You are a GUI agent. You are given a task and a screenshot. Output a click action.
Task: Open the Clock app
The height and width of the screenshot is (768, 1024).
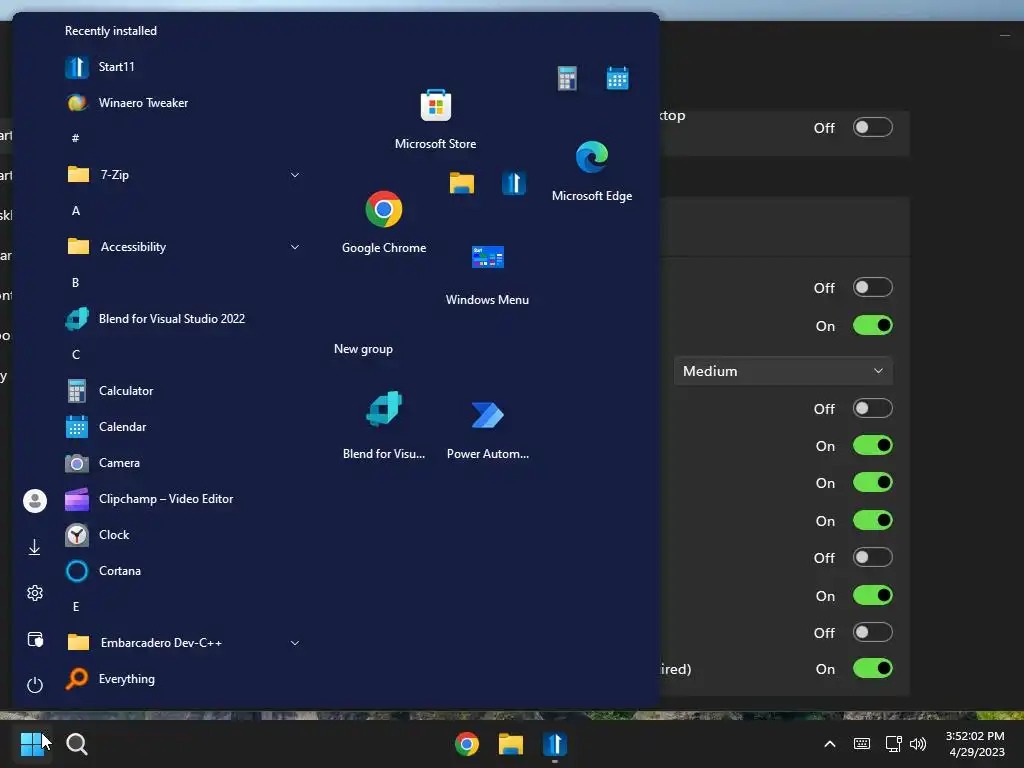coord(97,535)
